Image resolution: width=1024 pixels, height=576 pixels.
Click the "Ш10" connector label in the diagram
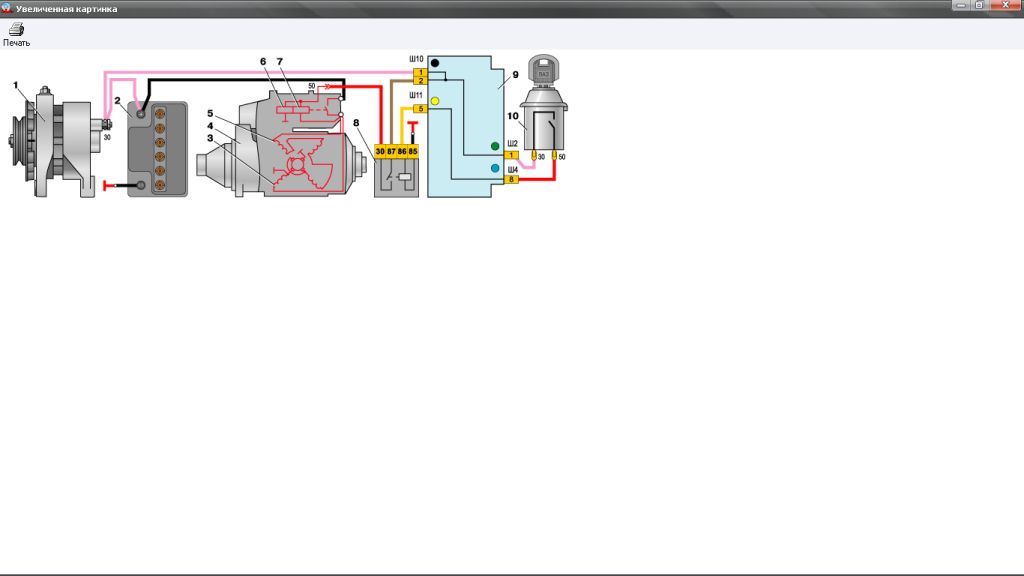point(416,59)
